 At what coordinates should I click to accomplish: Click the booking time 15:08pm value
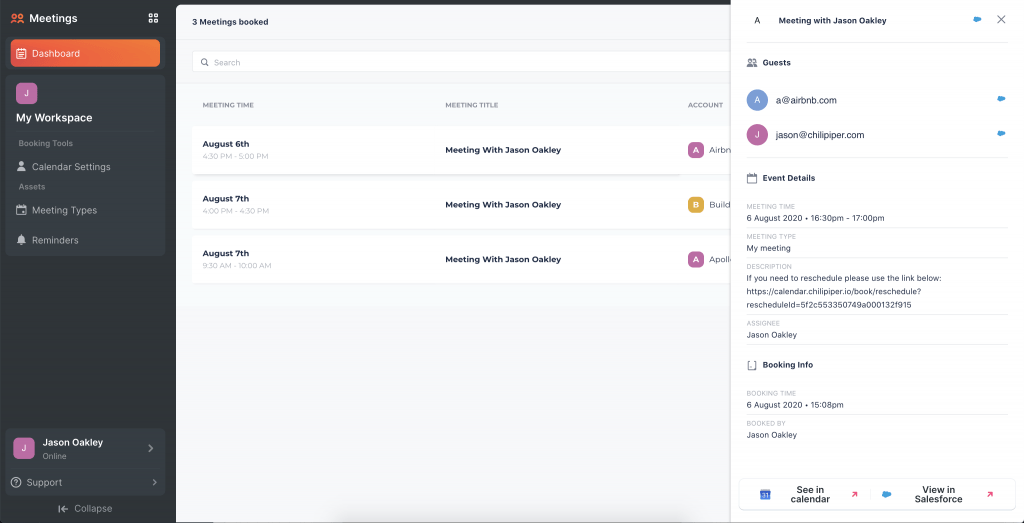(x=795, y=405)
